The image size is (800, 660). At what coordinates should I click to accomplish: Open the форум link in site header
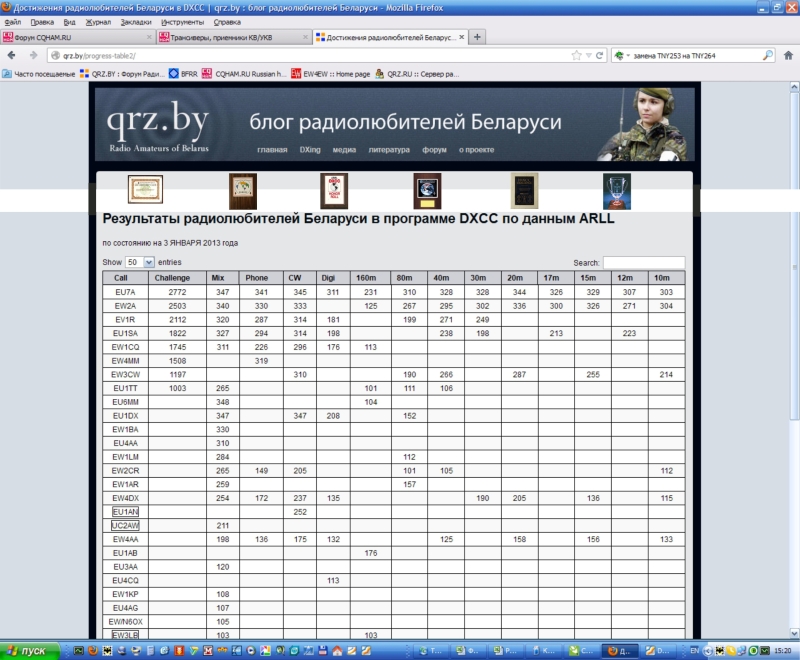(x=434, y=150)
